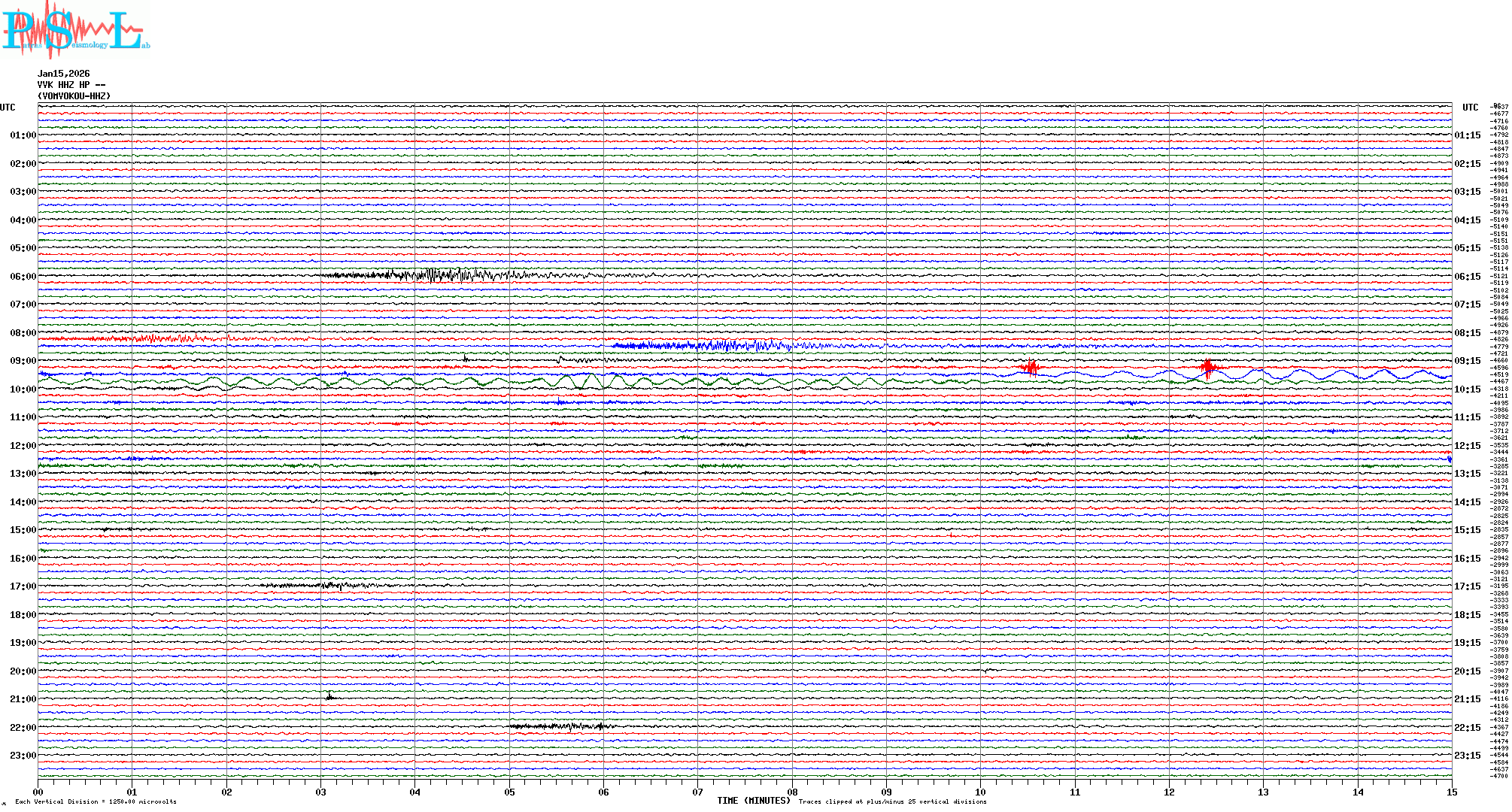The height and width of the screenshot is (812, 1512).
Task: Click the Jan15,2026 date label
Action: click(x=63, y=74)
